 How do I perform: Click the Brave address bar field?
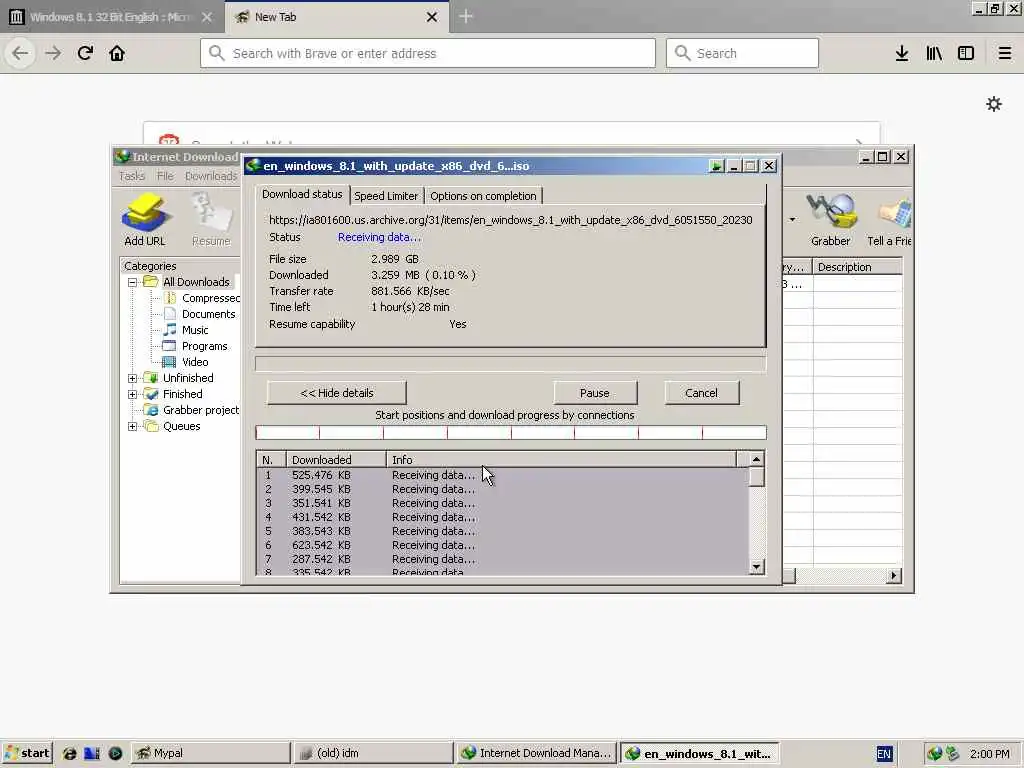(x=428, y=53)
